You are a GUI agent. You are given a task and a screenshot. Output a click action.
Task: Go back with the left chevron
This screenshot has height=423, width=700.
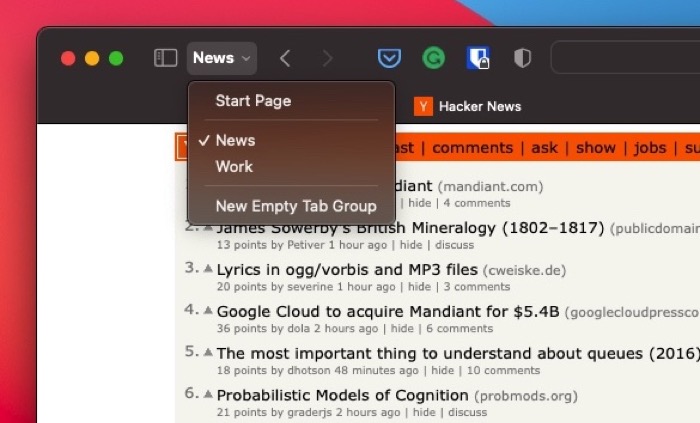tap(285, 58)
